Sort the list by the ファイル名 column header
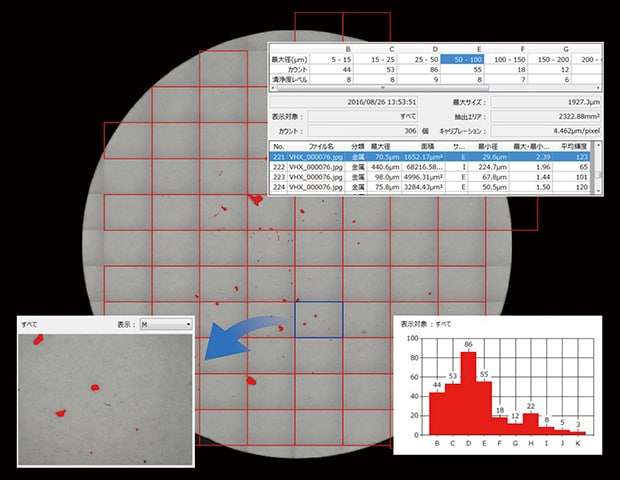620x480 pixels. tap(319, 146)
